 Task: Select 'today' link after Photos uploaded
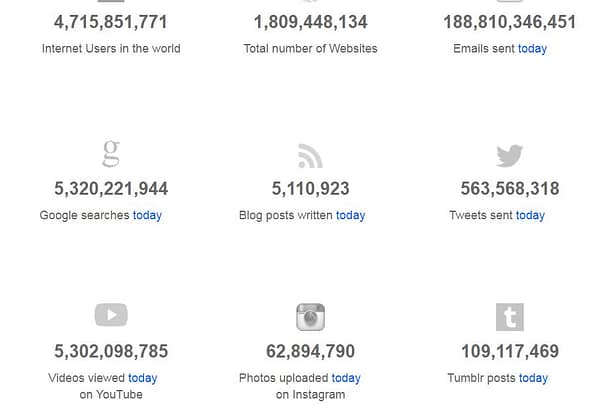(x=346, y=378)
